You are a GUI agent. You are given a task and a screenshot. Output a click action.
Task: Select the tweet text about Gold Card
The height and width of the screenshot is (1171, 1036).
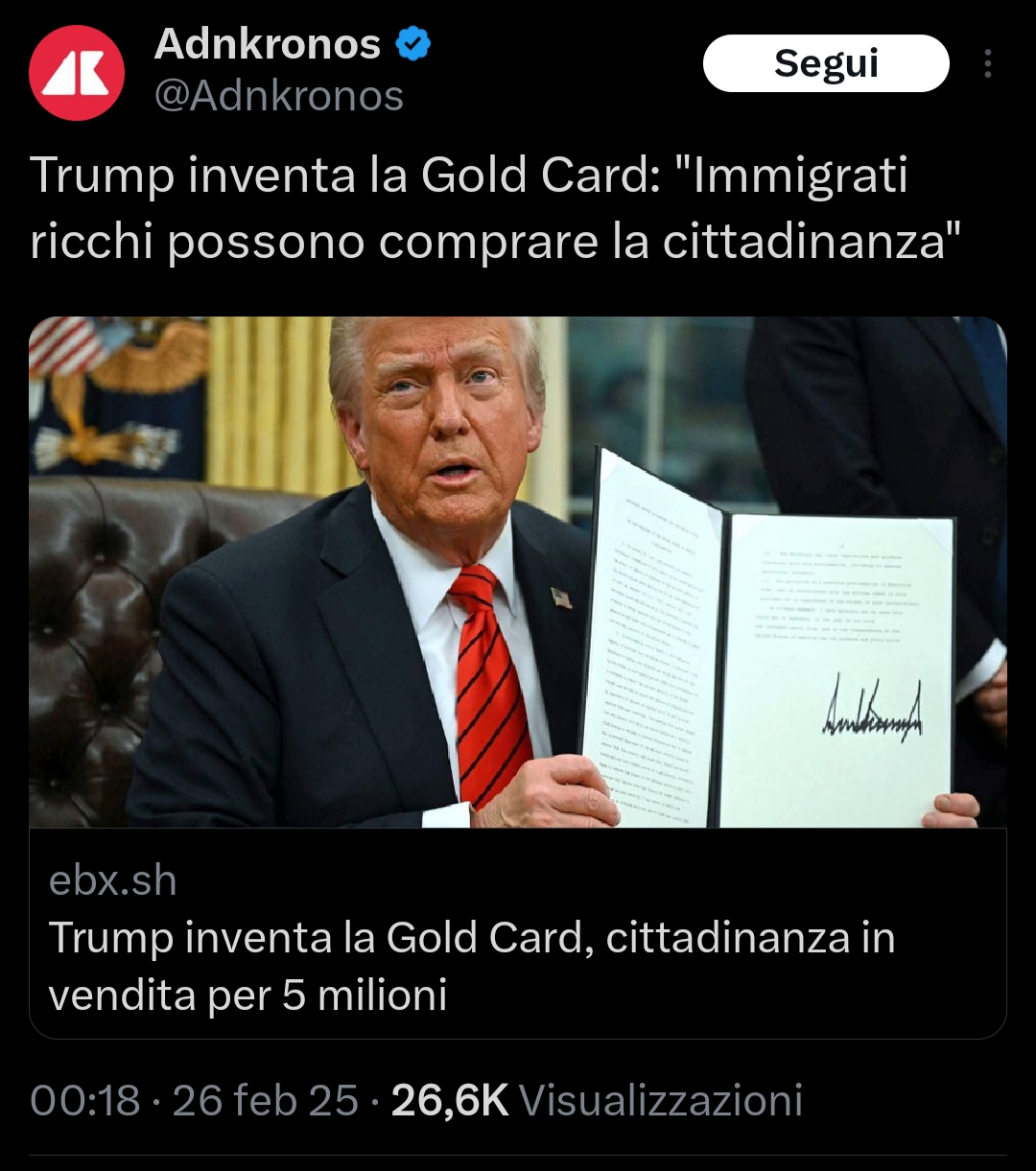tap(495, 208)
